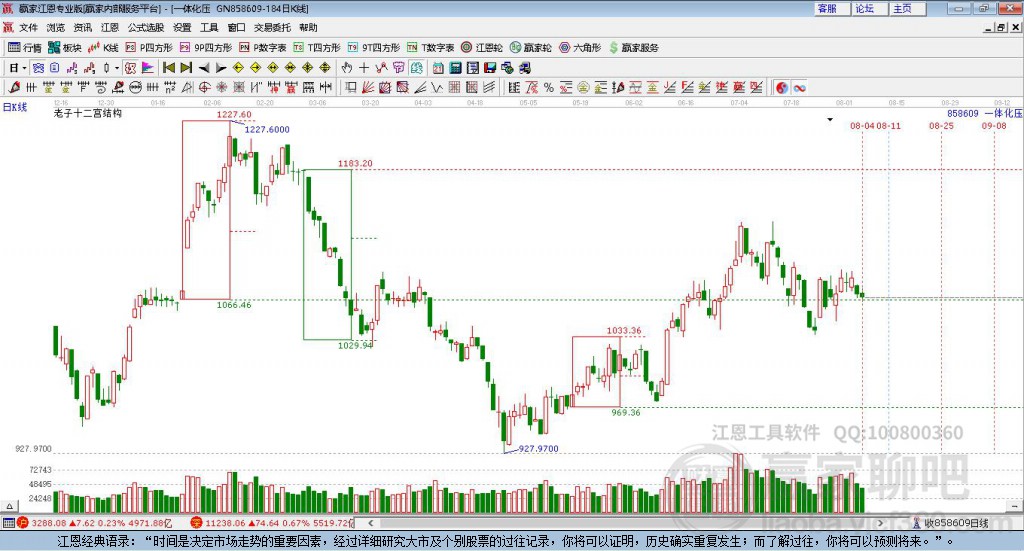Image resolution: width=1024 pixels, height=551 pixels.
Task: Open the candlestick style dropdown arrow
Action: click(117, 68)
